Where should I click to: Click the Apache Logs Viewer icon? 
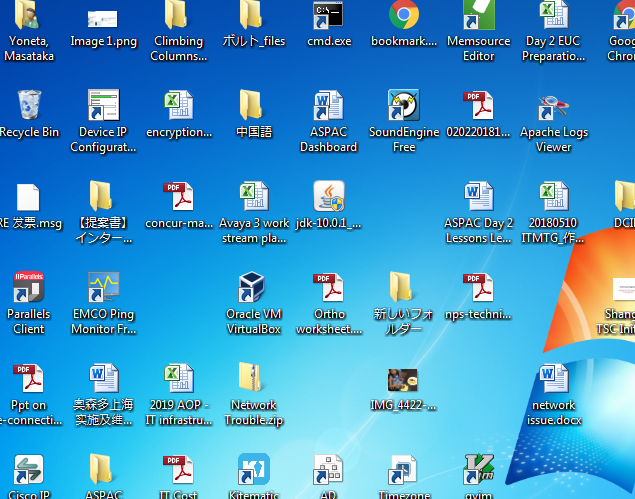pos(553,105)
